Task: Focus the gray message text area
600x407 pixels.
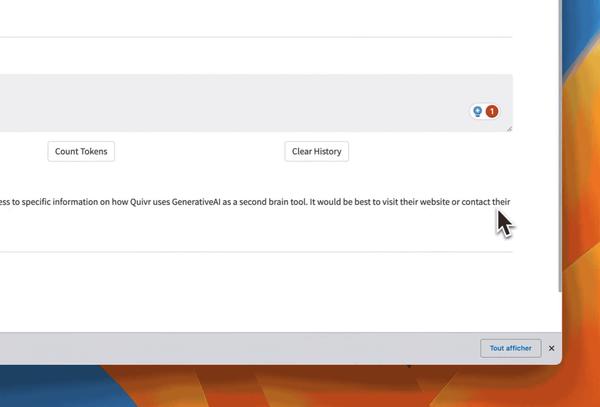Action: [256, 103]
